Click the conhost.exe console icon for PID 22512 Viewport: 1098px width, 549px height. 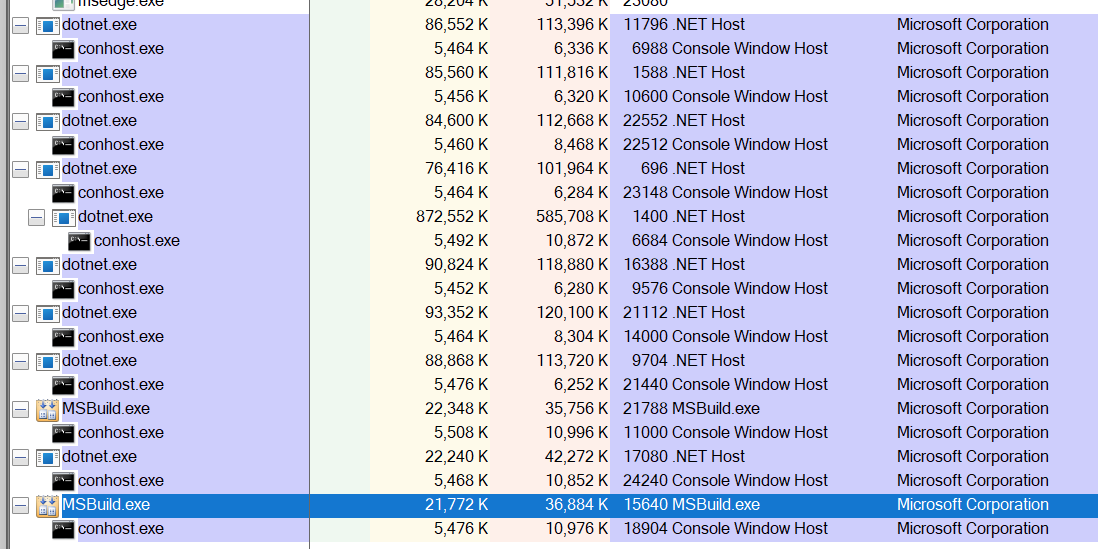[x=64, y=145]
